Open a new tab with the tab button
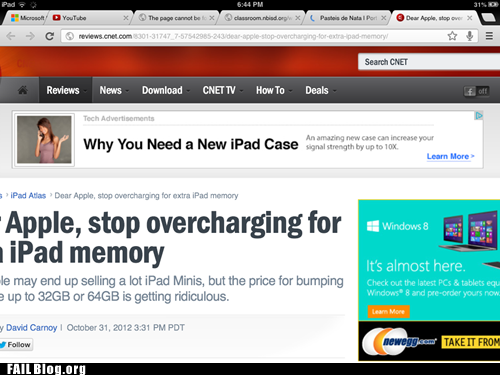Image resolution: width=500 pixels, height=375 pixels. pos(489,18)
